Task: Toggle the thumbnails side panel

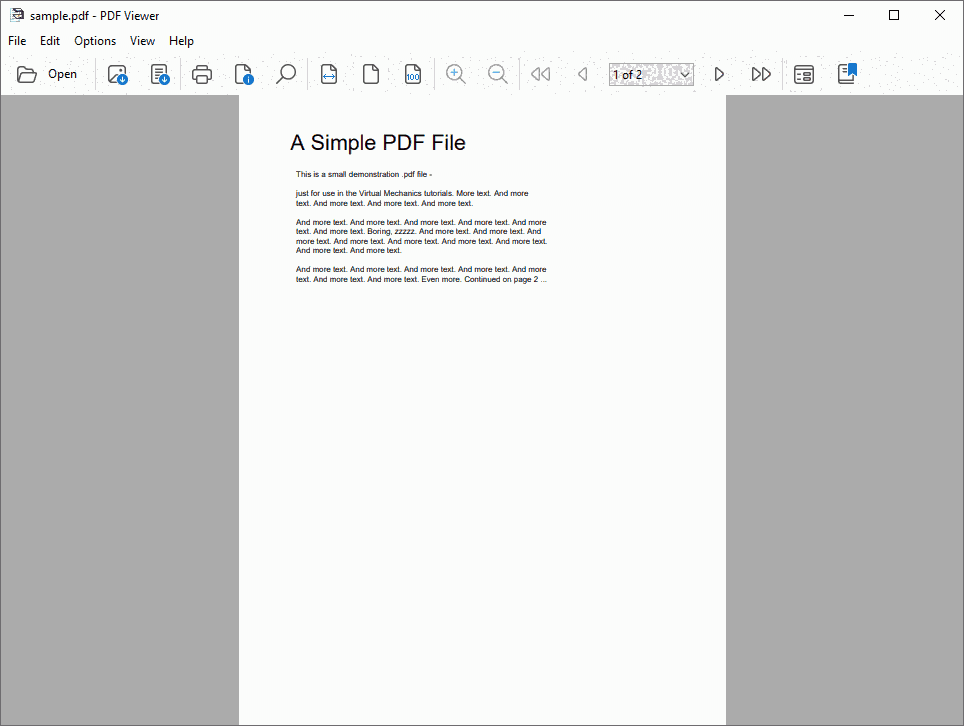Action: point(803,73)
